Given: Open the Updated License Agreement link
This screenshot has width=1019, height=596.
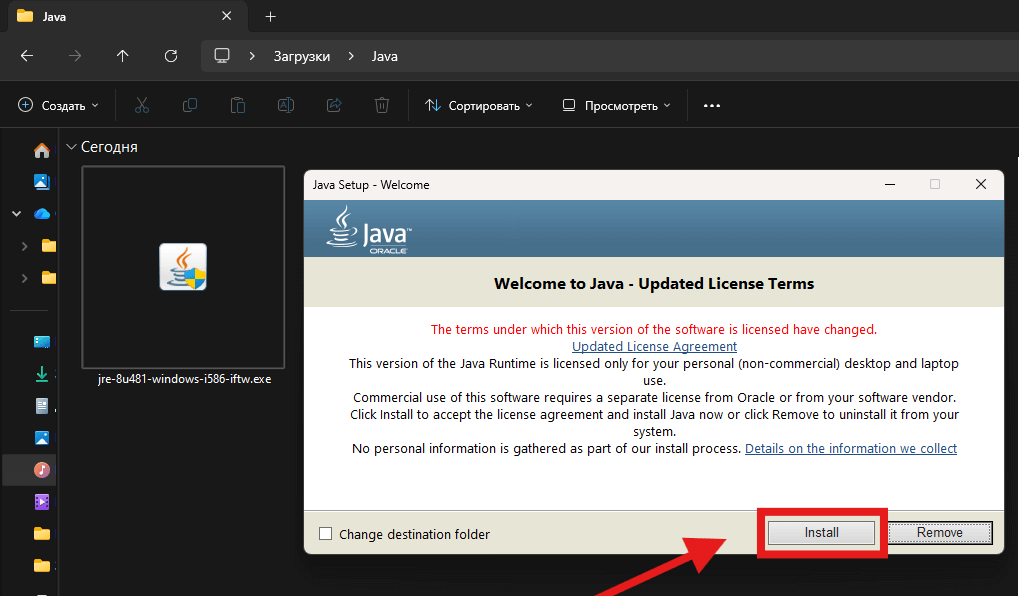Looking at the screenshot, I should coord(654,346).
